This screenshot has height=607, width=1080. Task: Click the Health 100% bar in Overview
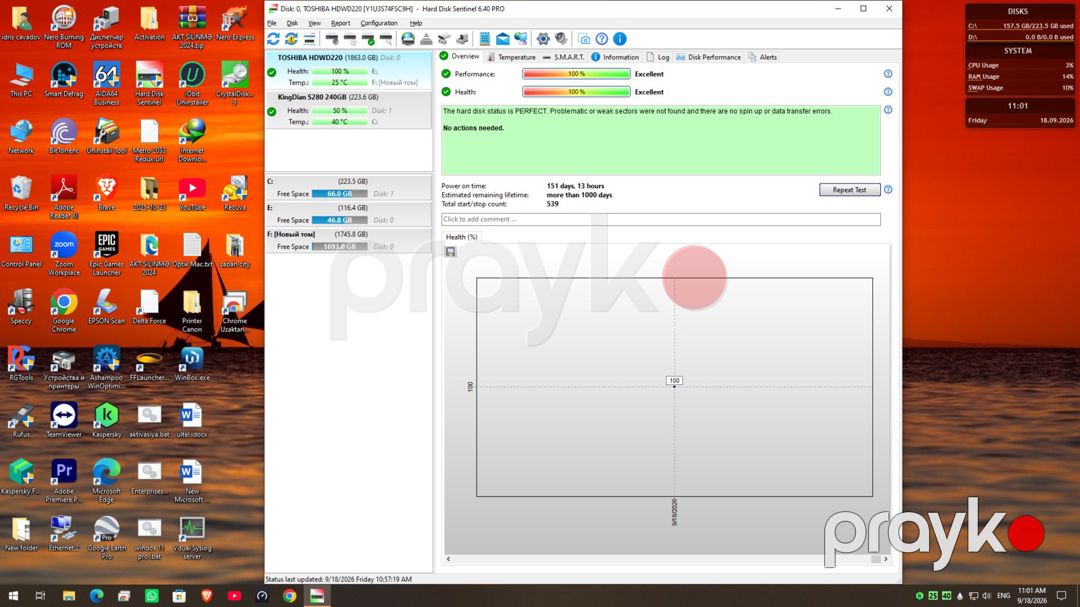576,92
